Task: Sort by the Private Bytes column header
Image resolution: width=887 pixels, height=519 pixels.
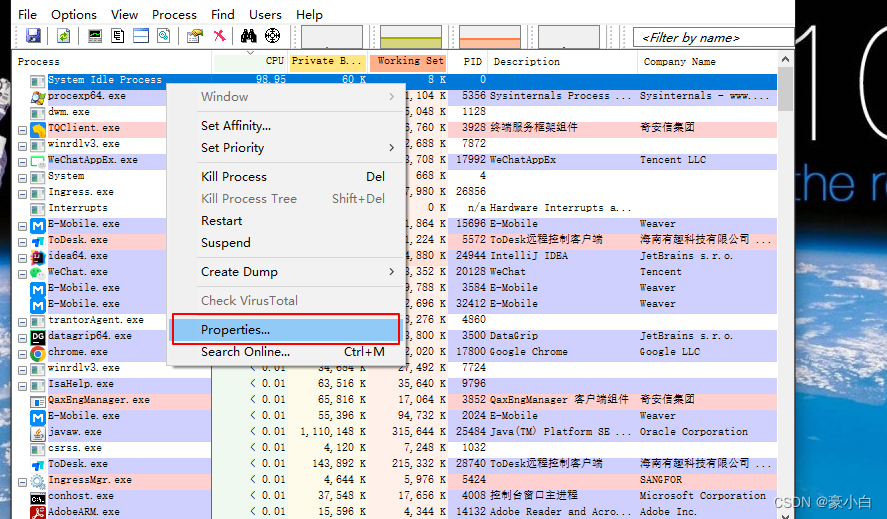Action: coord(326,61)
